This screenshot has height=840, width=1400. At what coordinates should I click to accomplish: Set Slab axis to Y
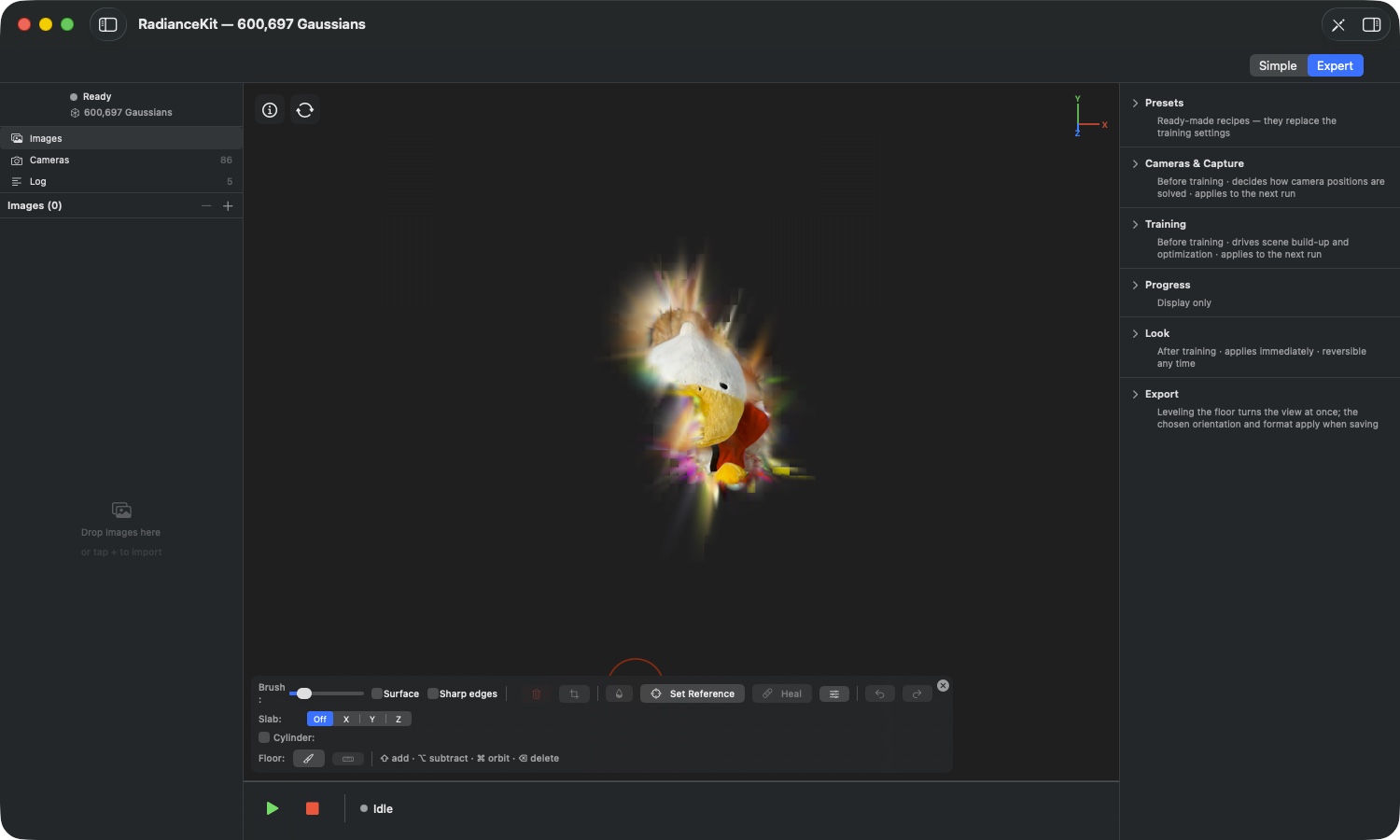pyautogui.click(x=372, y=720)
